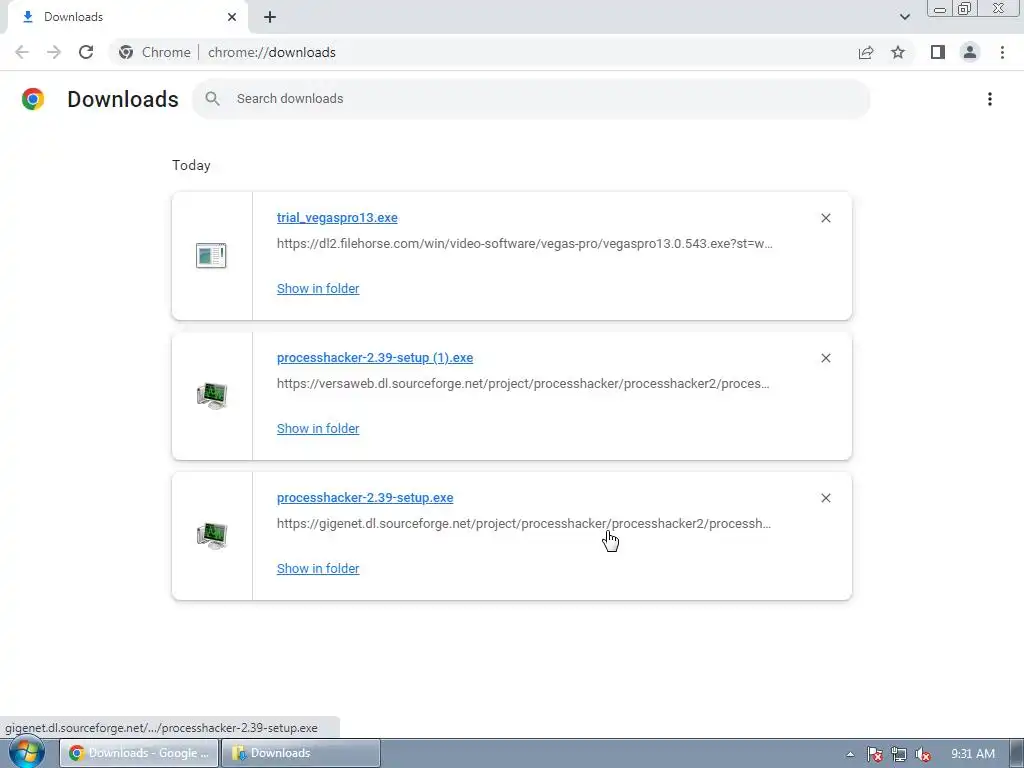Screen dimensions: 1024x768
Task: Remove processhacker-2.39-setup (1).exe from list
Action: pyautogui.click(x=825, y=358)
